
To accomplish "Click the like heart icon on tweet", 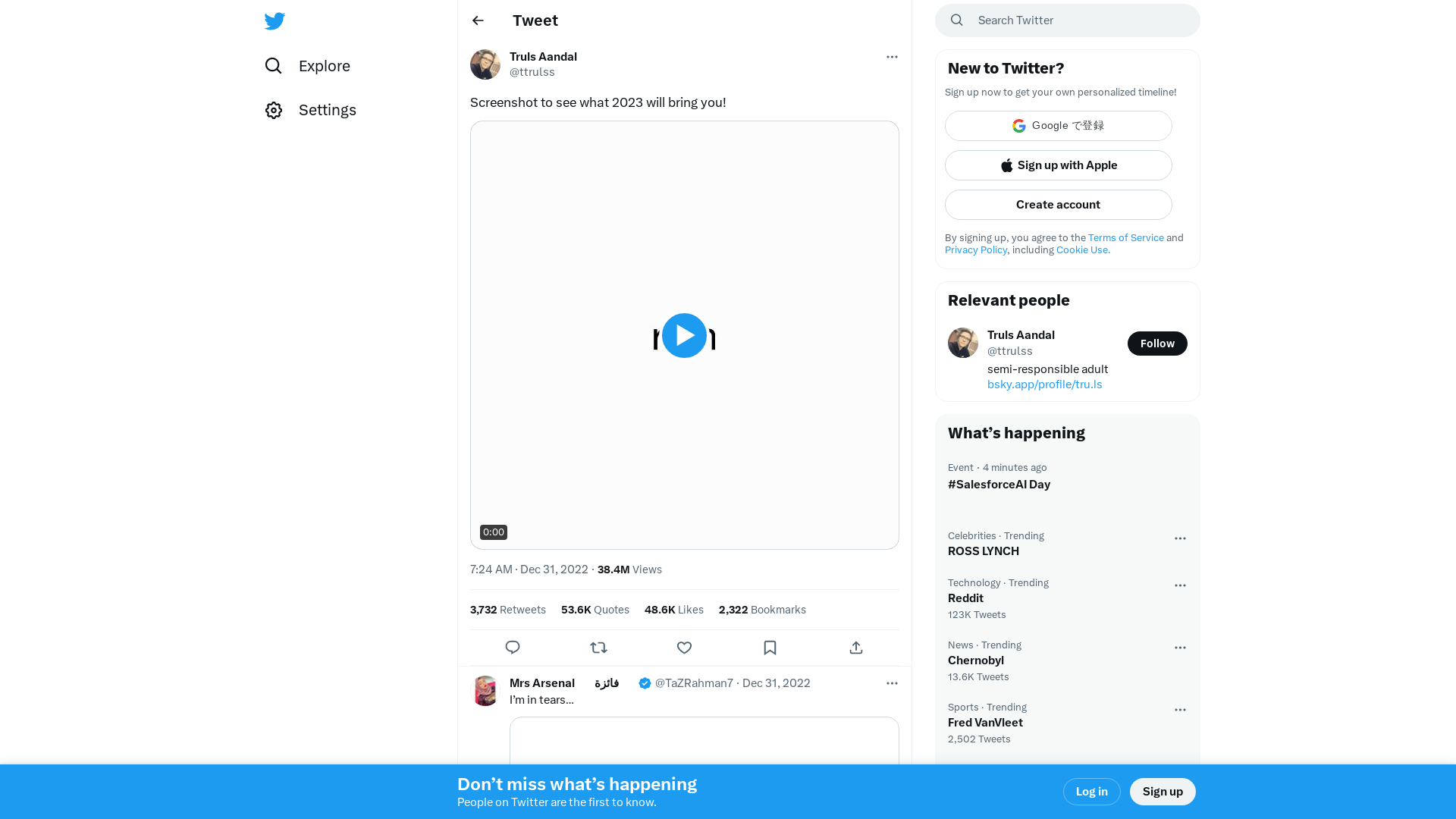I will coord(684,647).
